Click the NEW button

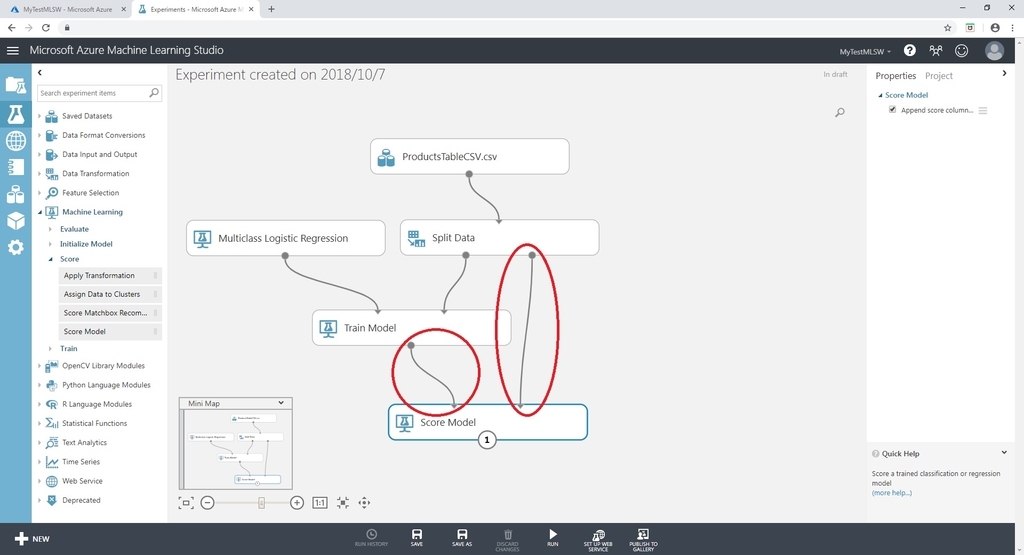[32, 539]
